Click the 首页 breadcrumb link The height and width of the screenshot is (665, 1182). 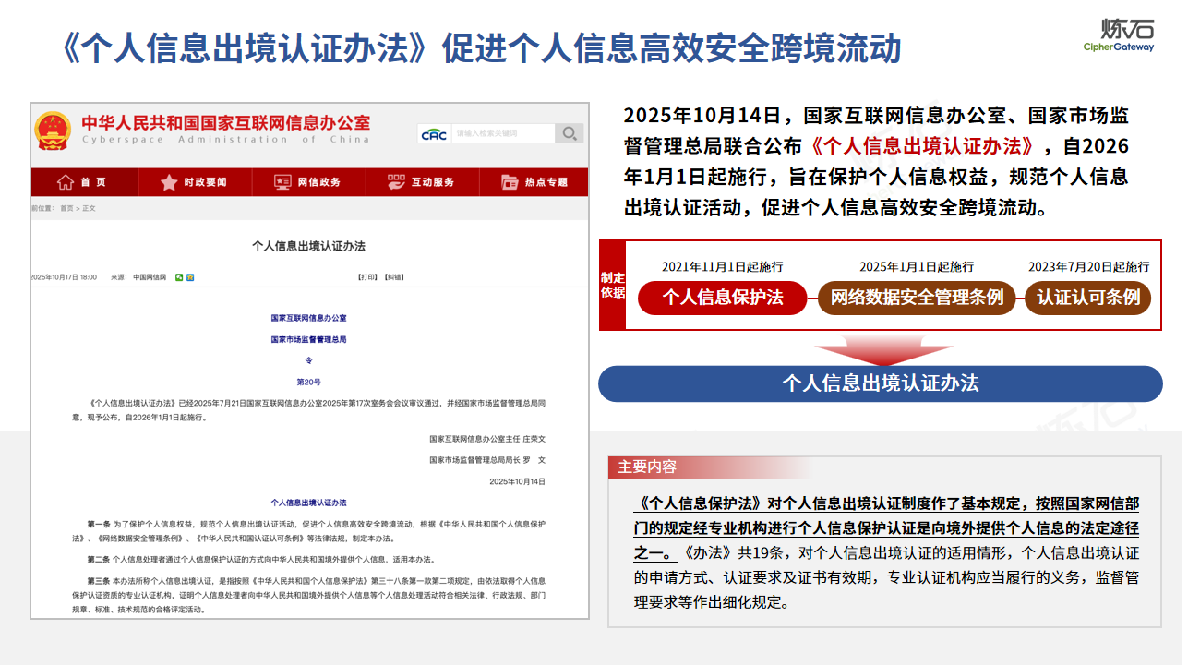point(66,208)
